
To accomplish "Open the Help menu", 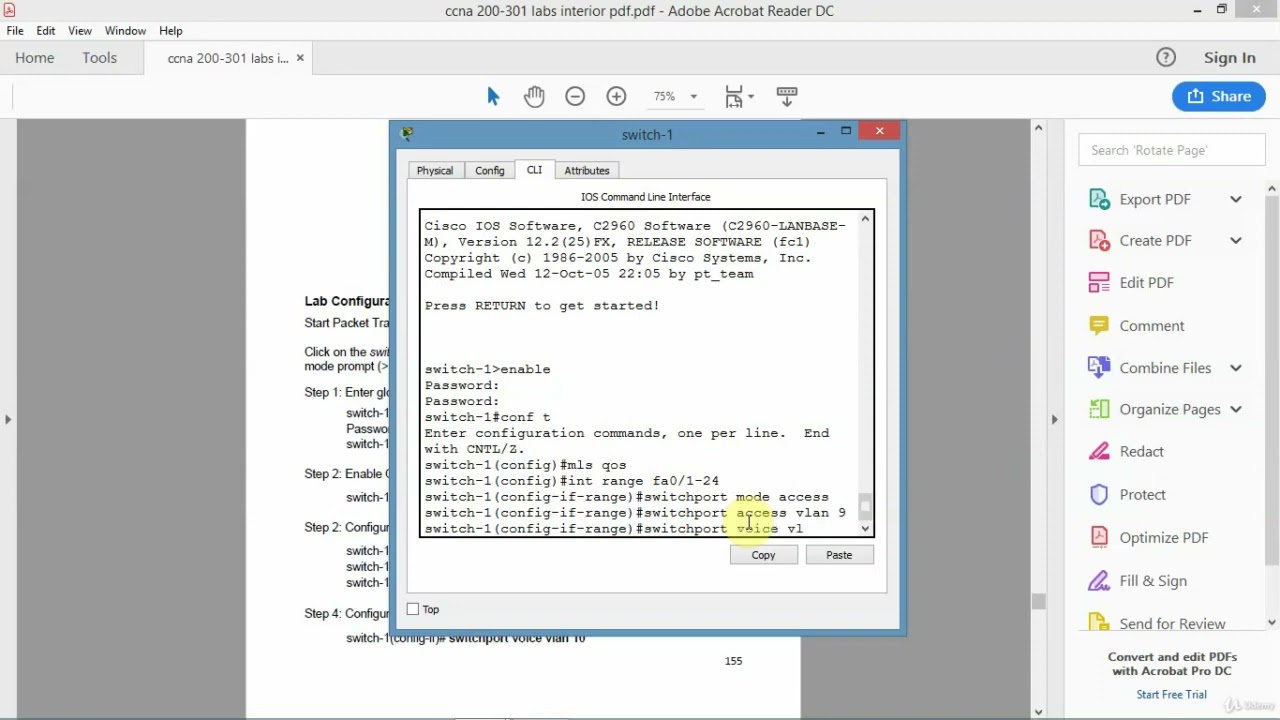I will coord(171,31).
